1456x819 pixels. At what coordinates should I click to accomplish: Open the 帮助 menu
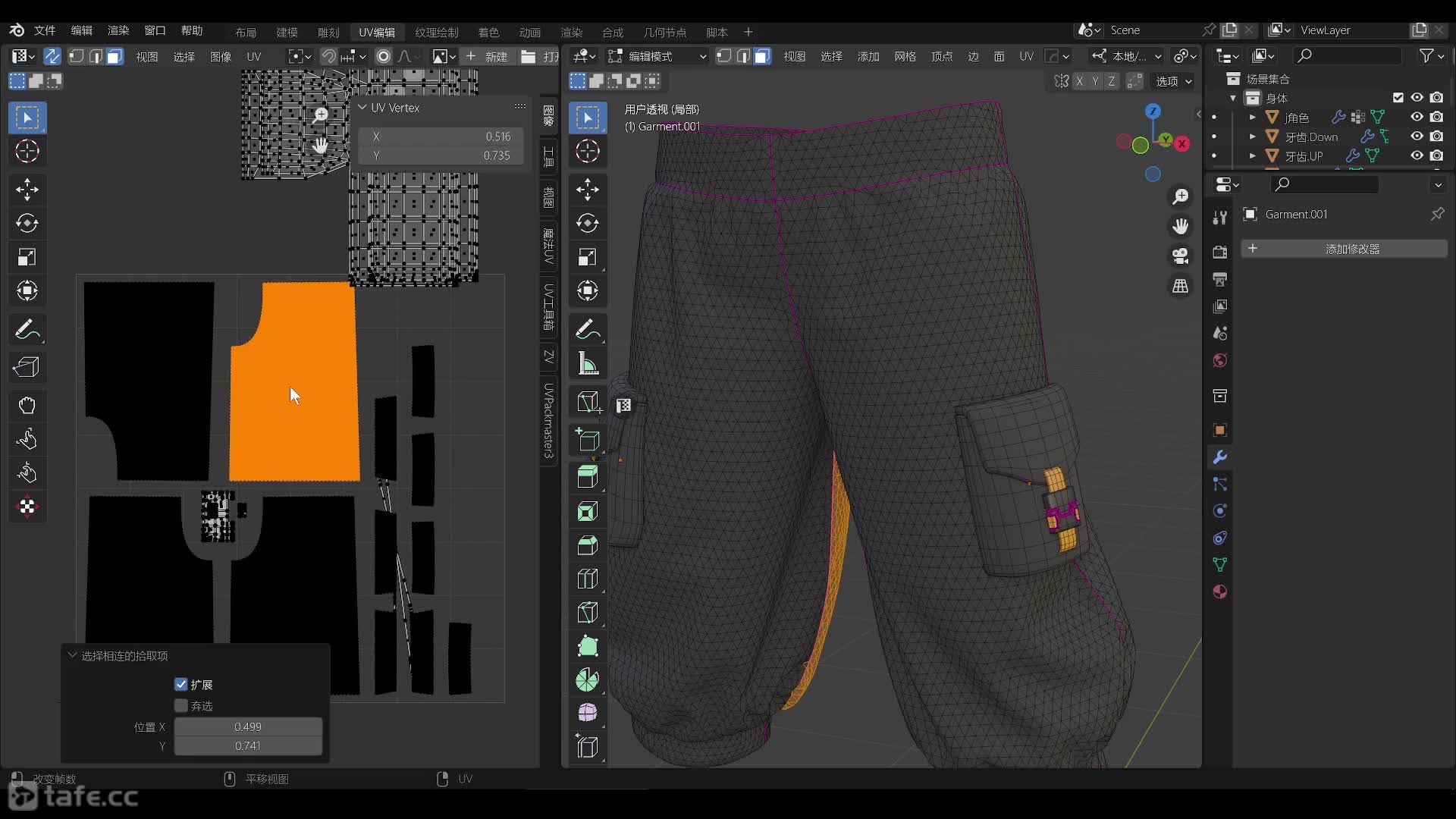point(192,30)
